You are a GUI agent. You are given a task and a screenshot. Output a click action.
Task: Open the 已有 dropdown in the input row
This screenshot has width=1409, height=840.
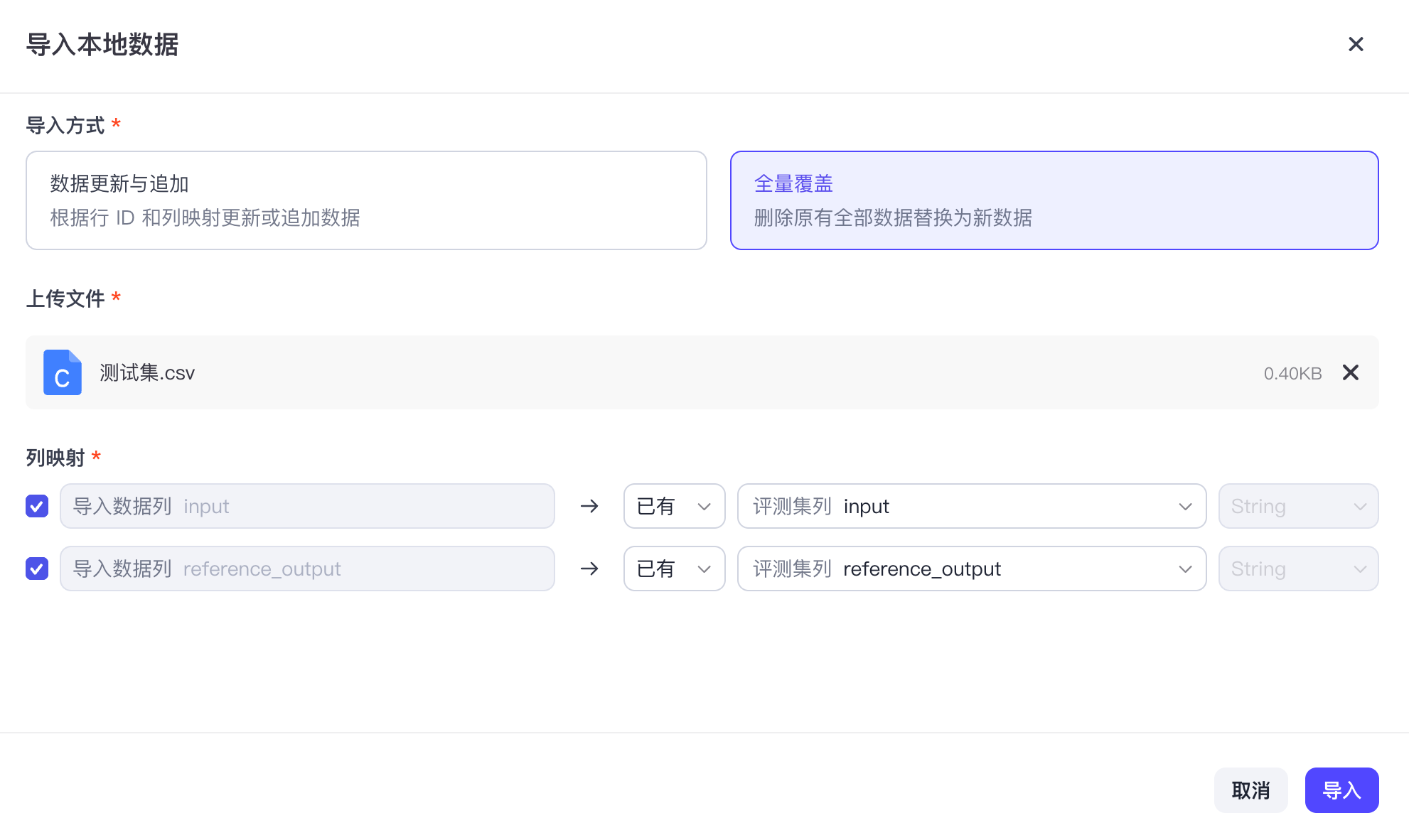click(x=674, y=506)
